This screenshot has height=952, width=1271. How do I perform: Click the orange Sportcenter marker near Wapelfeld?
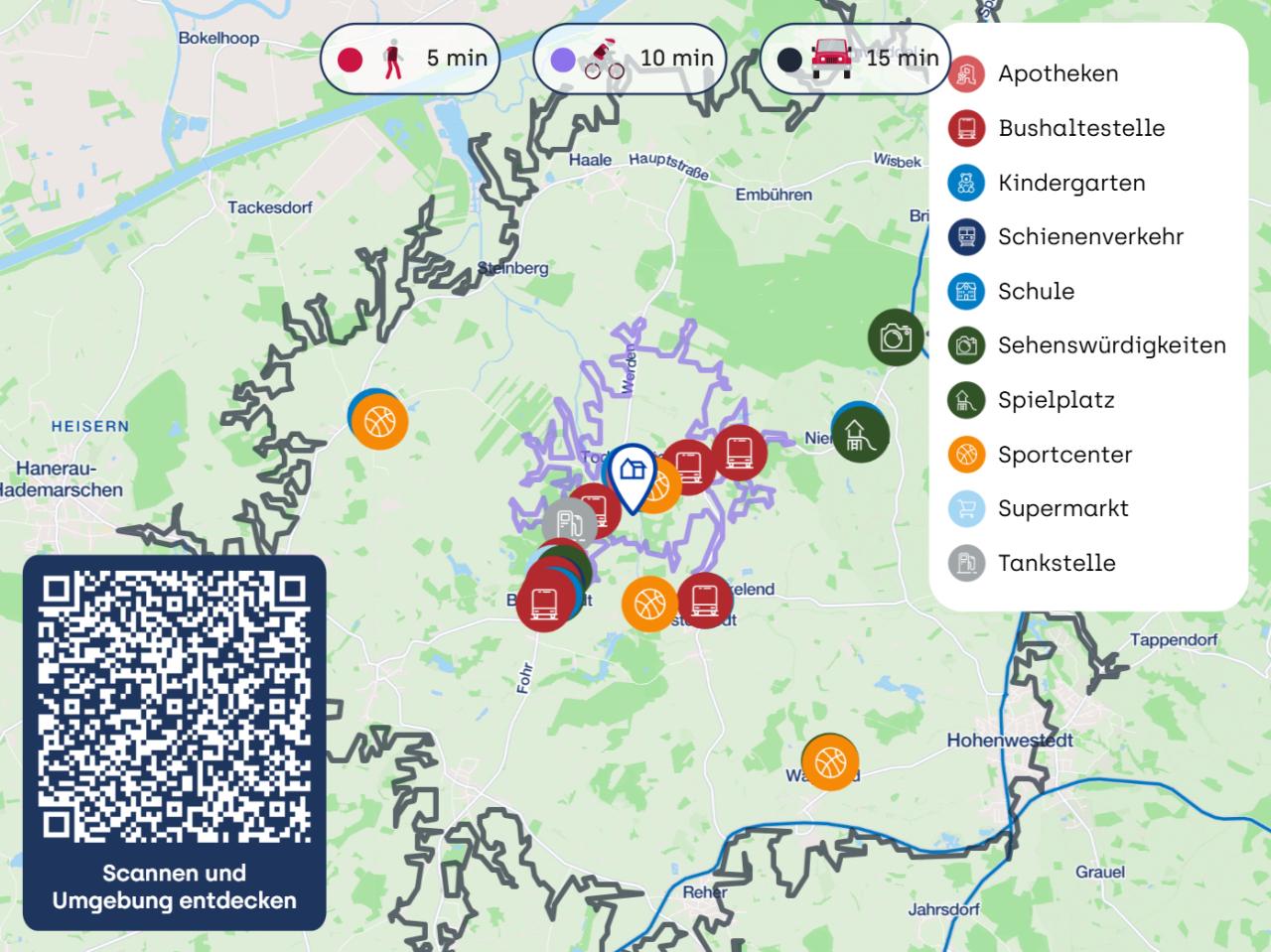829,762
